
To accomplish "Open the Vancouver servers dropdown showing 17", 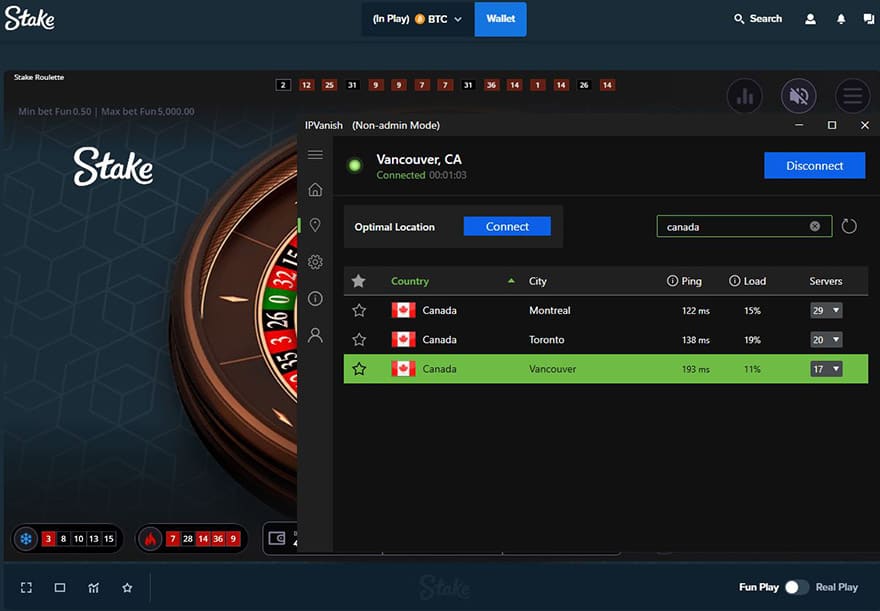I will point(826,369).
